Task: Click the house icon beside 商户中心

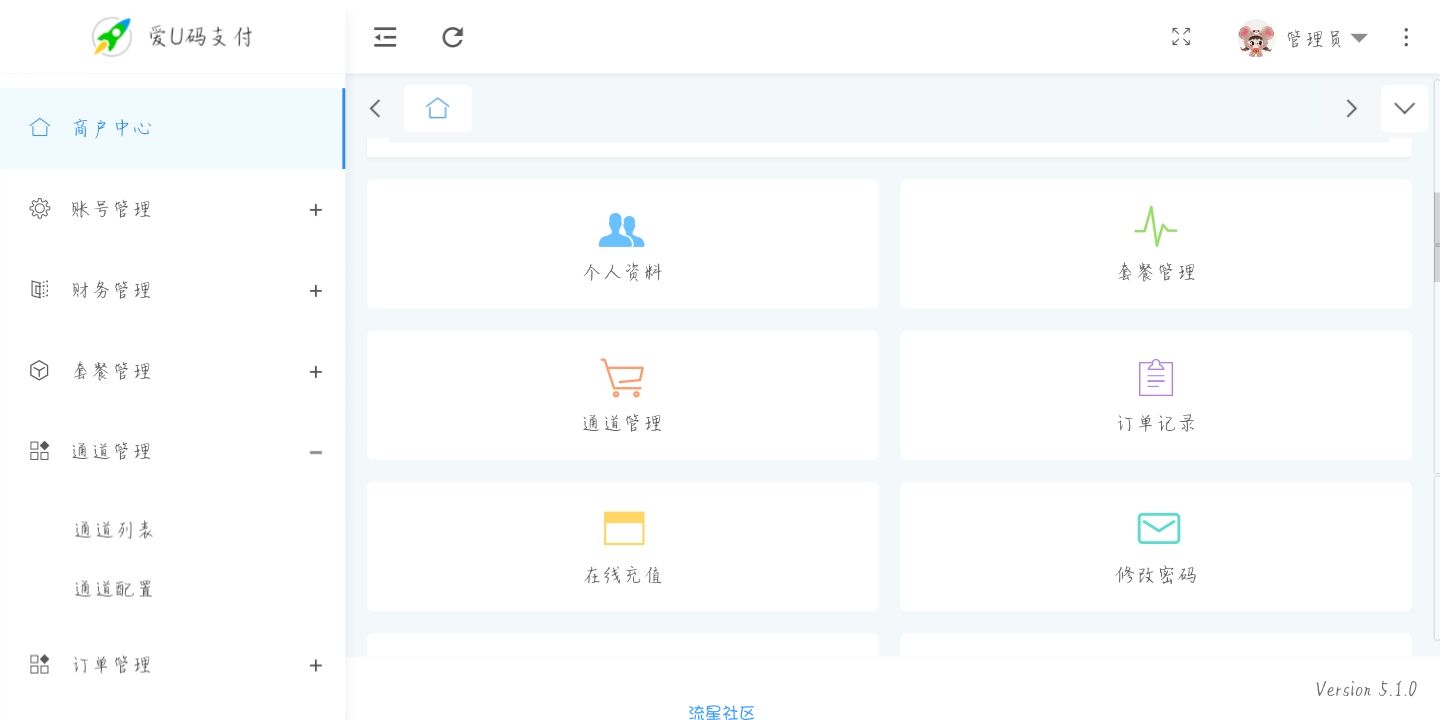Action: point(40,127)
